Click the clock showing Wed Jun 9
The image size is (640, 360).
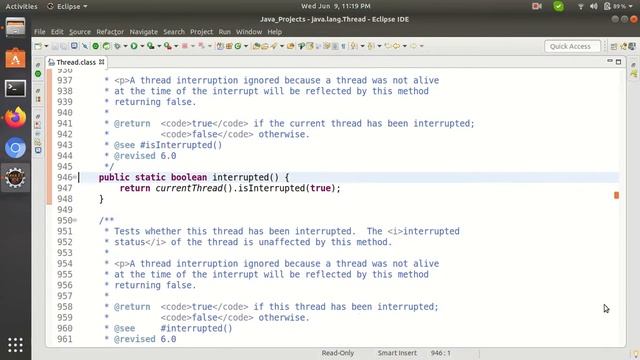pos(336,6)
